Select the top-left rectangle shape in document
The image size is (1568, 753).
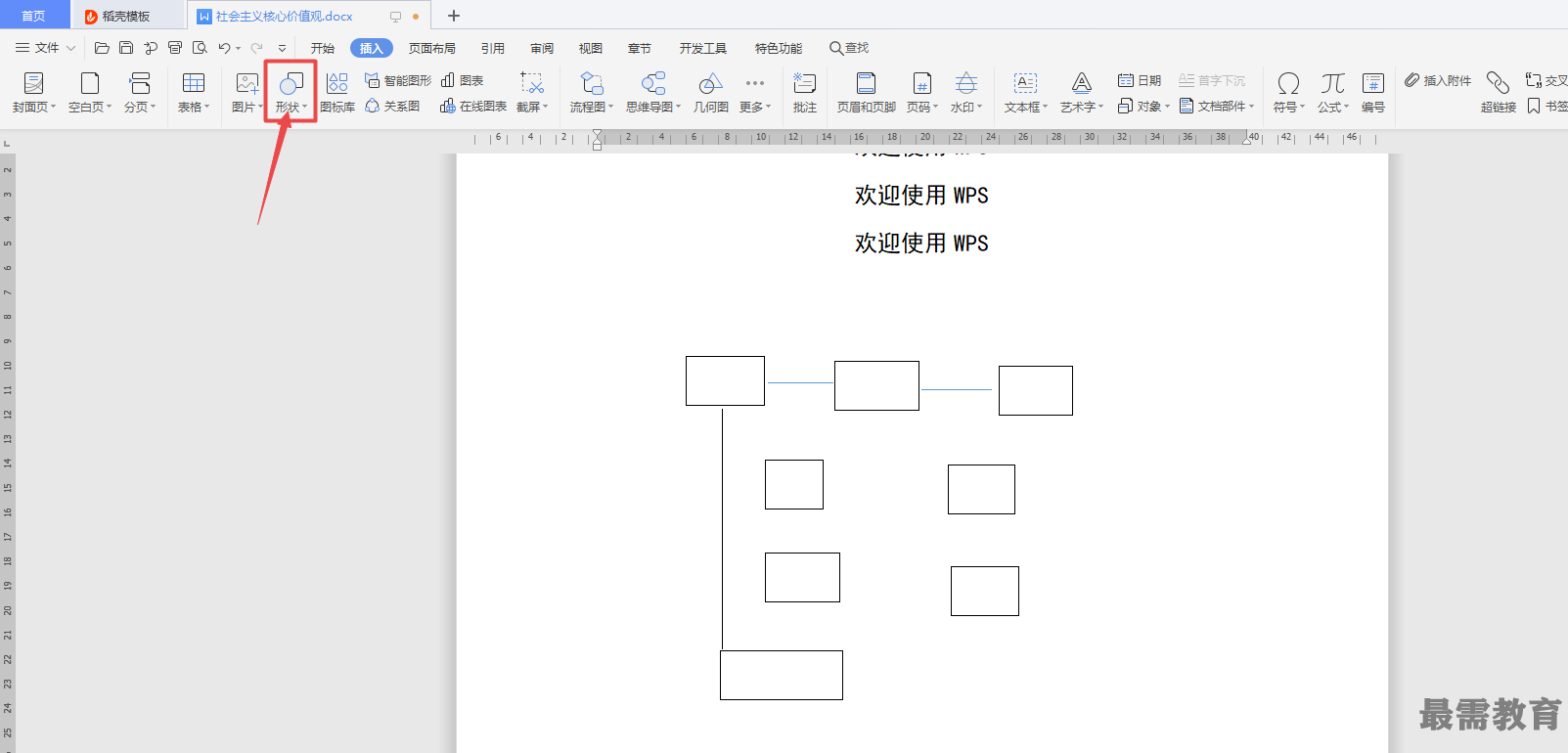click(725, 380)
